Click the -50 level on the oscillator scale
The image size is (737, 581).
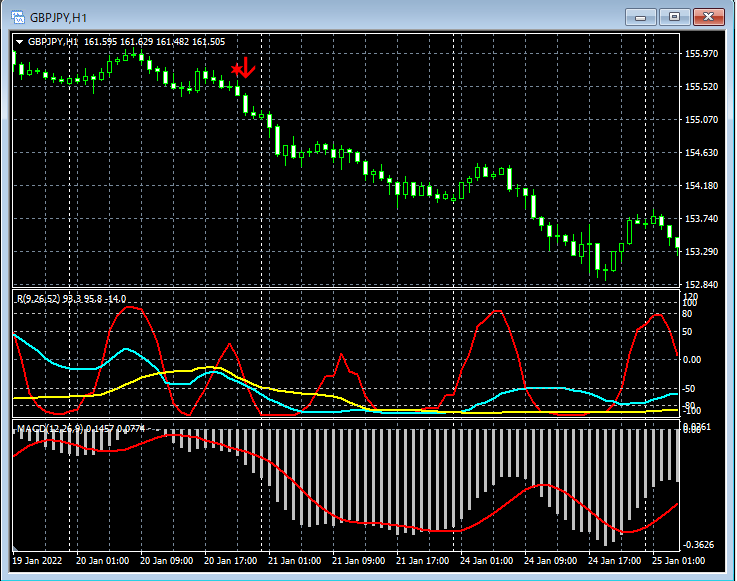pos(689,389)
